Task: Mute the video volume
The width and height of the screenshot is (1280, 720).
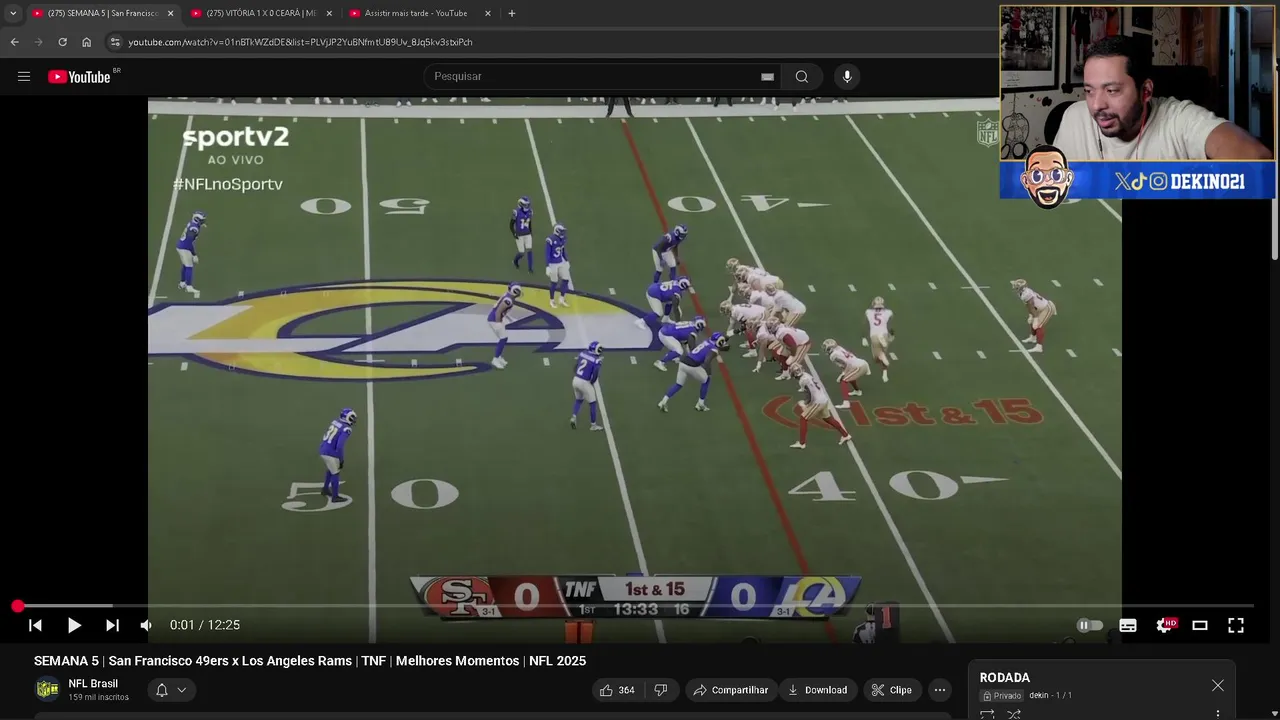Action: 146,625
